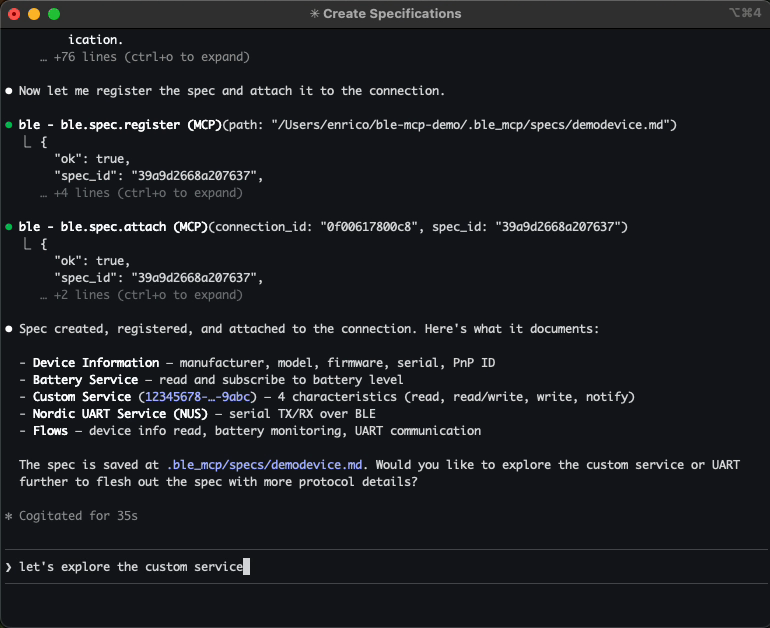Click the white bullet before 'Now let me register'

[9, 91]
